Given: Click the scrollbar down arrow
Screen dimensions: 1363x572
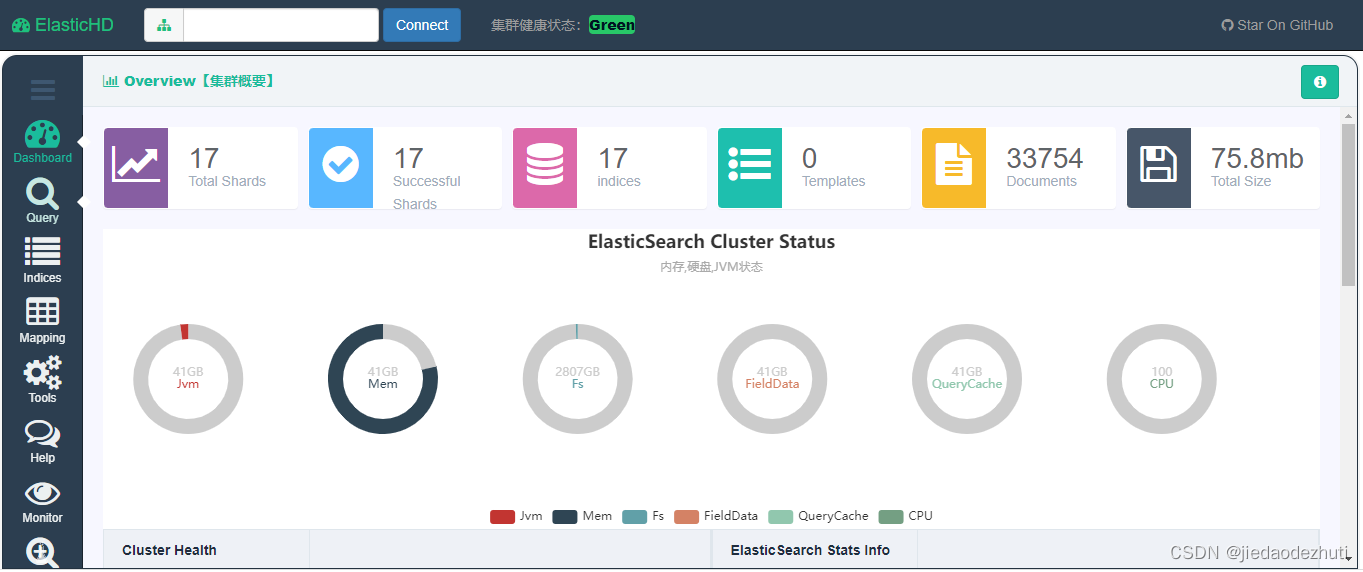Looking at the screenshot, I should point(1348,560).
